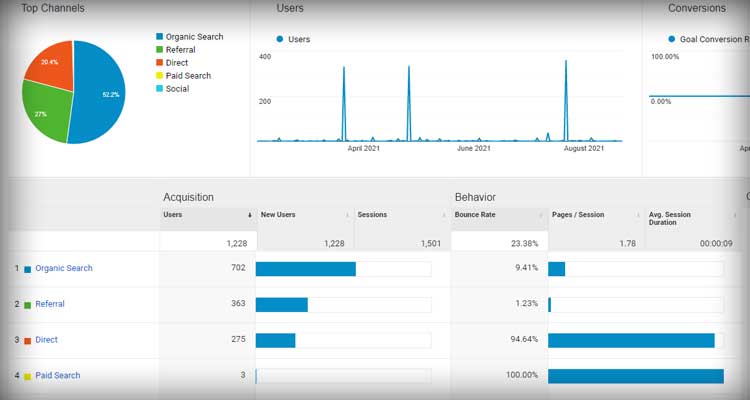This screenshot has height=400, width=750.
Task: Click the Conversions heading
Action: [x=697, y=8]
